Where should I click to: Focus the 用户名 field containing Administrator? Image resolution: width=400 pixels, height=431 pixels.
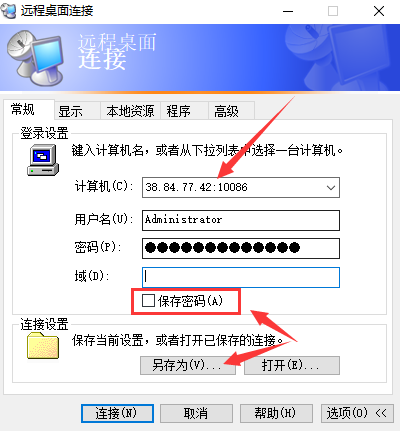point(241,220)
